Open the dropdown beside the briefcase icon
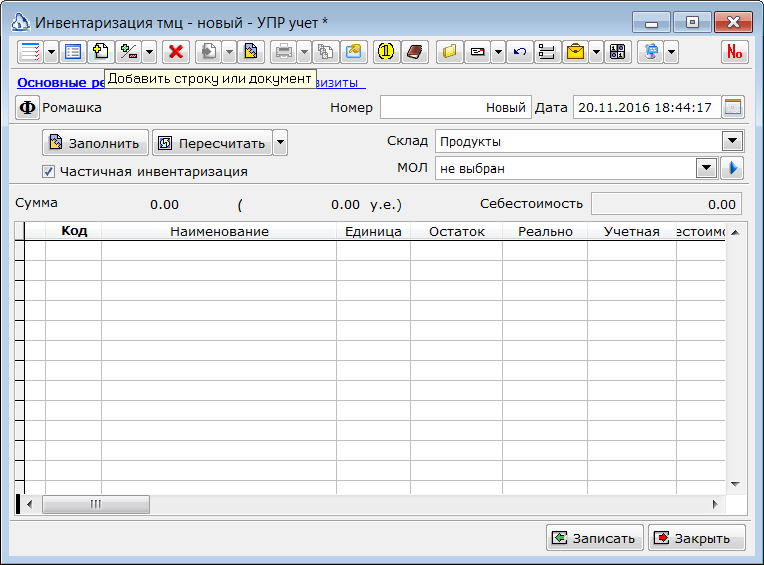 (596, 52)
